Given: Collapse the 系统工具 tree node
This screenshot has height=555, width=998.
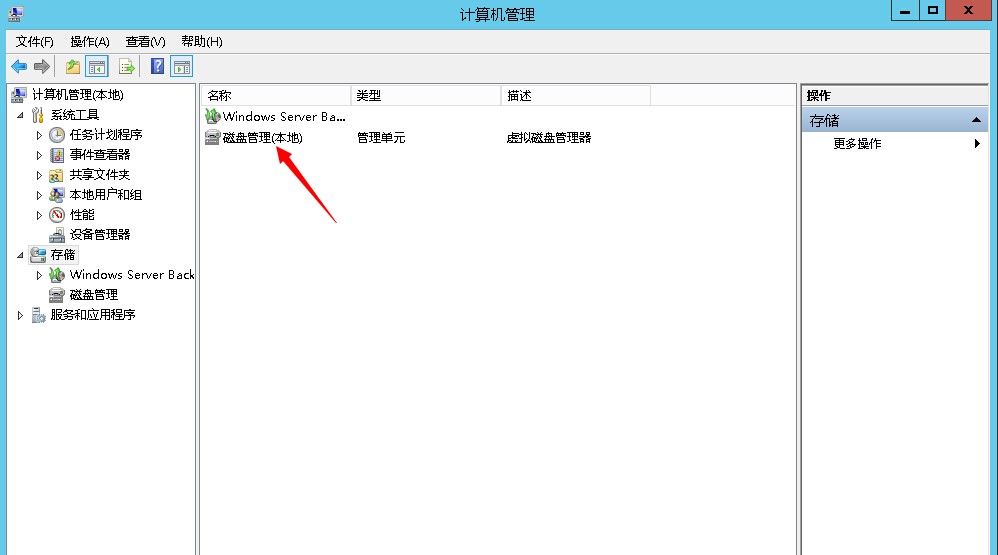Looking at the screenshot, I should (x=21, y=115).
